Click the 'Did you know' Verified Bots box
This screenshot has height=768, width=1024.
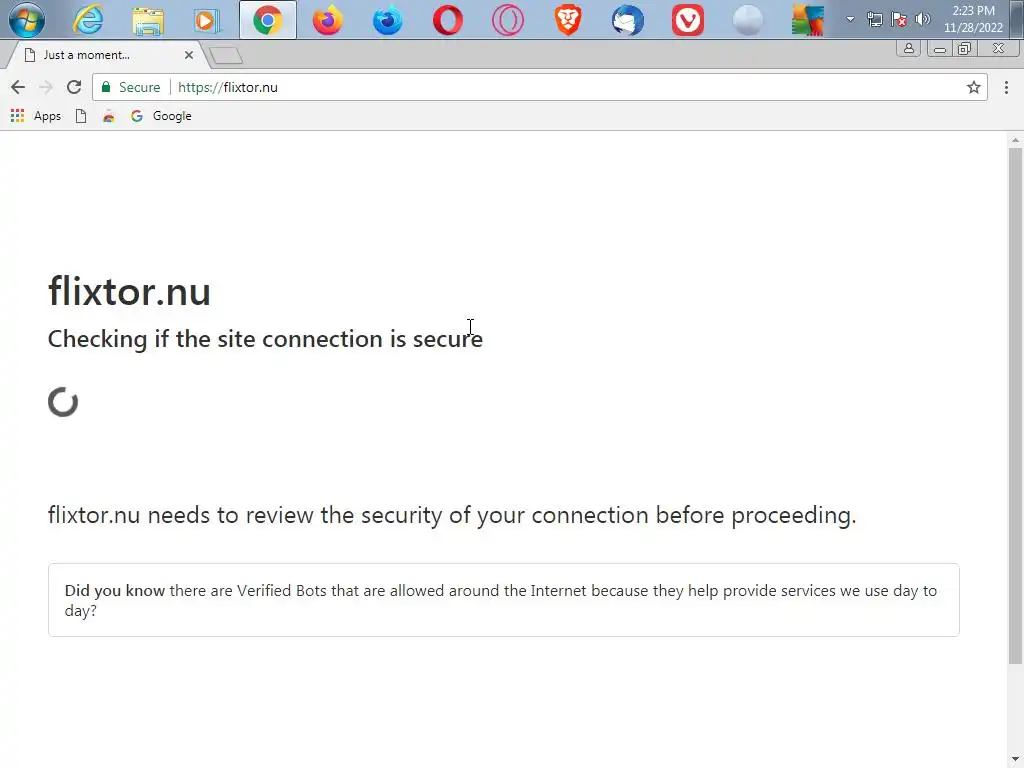(504, 600)
